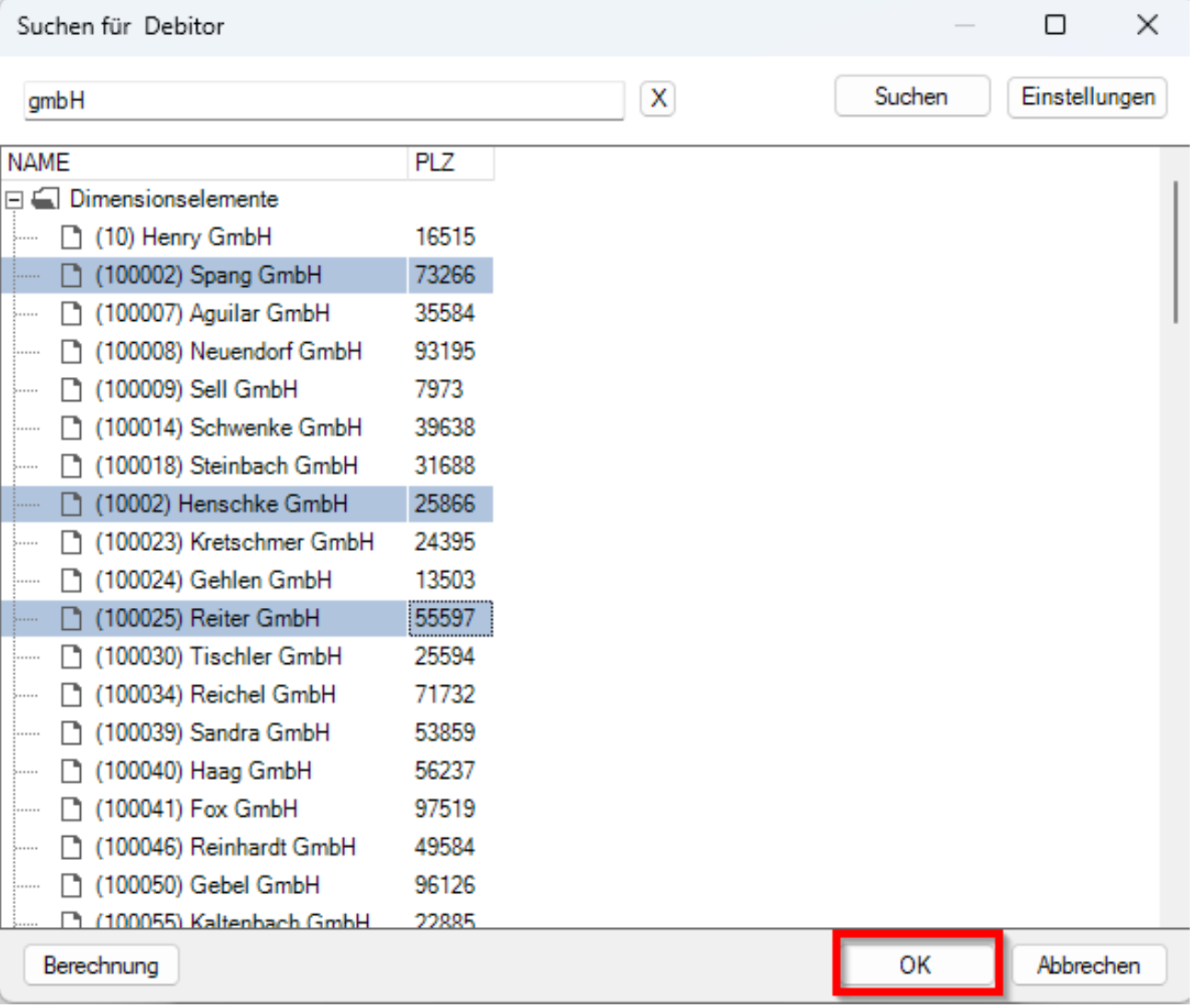The height and width of the screenshot is (1008, 1198).
Task: Clear the search field with X
Action: pyautogui.click(x=658, y=98)
